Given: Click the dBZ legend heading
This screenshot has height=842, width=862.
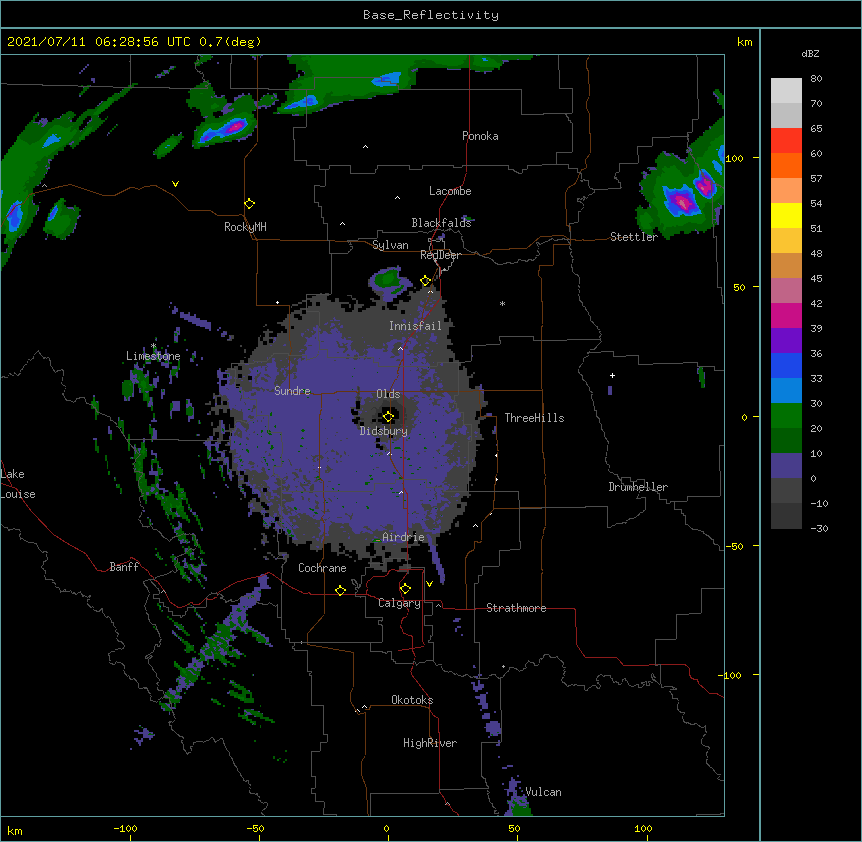Looking at the screenshot, I should 810,53.
